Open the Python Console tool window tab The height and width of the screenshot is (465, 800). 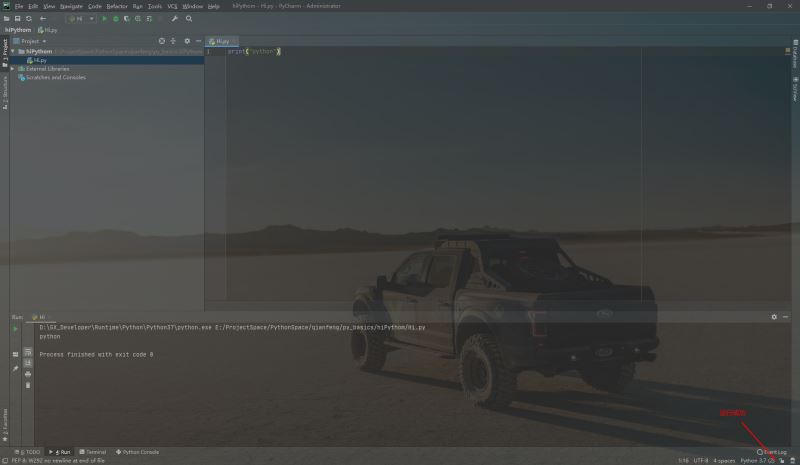click(x=138, y=452)
